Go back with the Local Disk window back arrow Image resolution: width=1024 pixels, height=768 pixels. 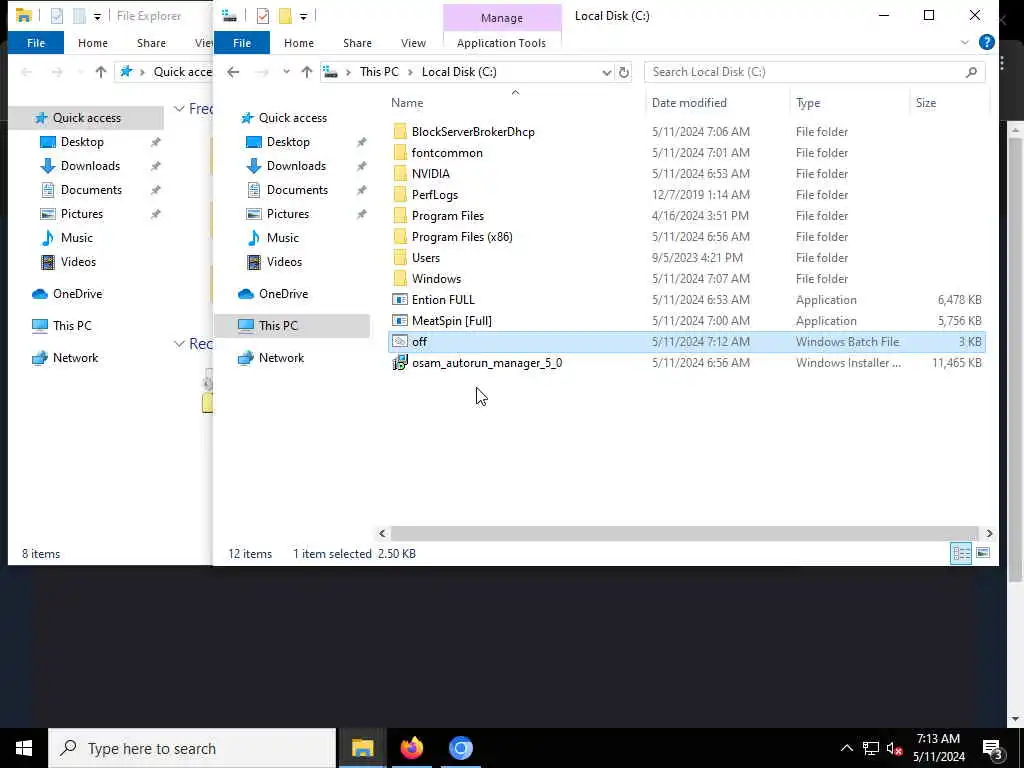[x=233, y=72]
